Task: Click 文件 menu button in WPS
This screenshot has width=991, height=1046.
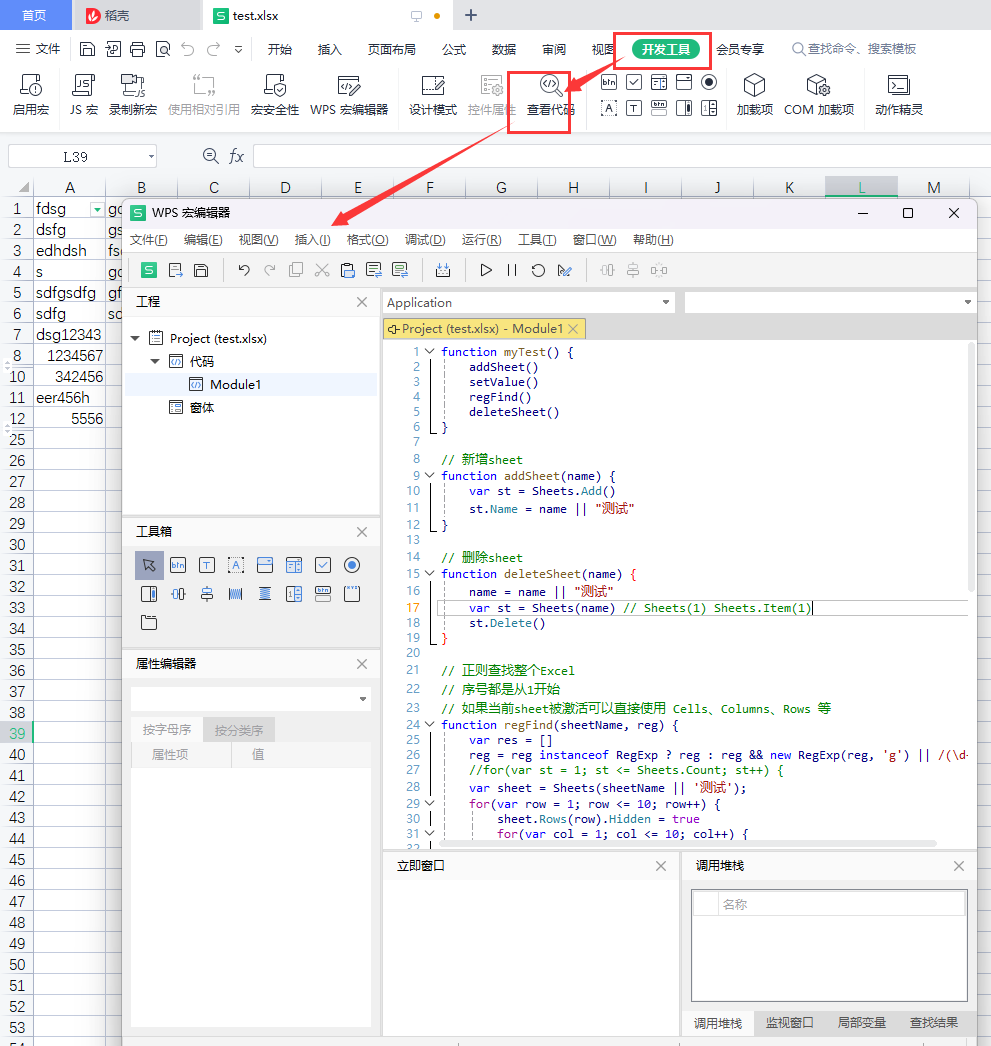Action: click(38, 49)
